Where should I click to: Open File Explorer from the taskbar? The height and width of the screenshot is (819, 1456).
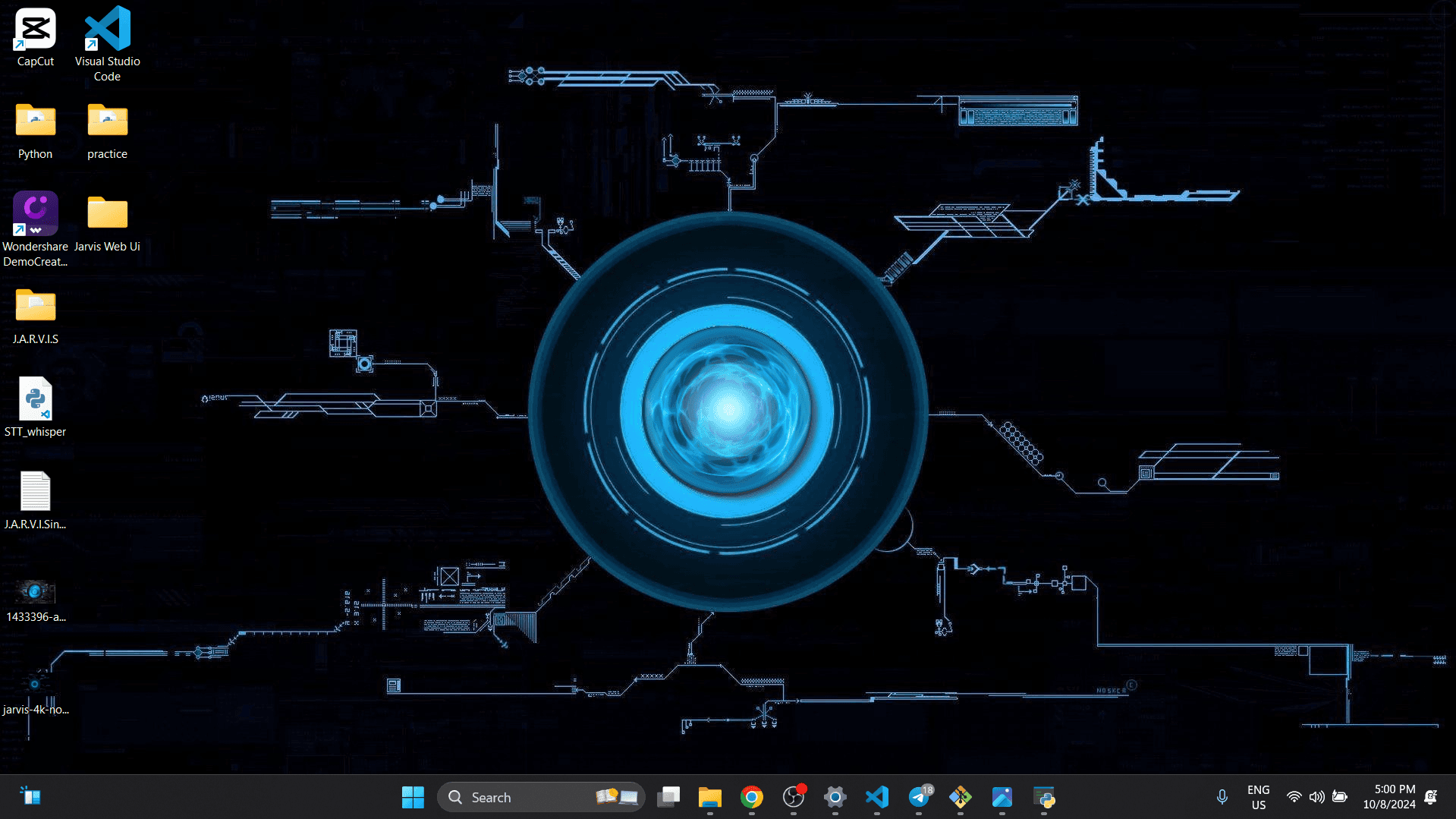pos(710,797)
